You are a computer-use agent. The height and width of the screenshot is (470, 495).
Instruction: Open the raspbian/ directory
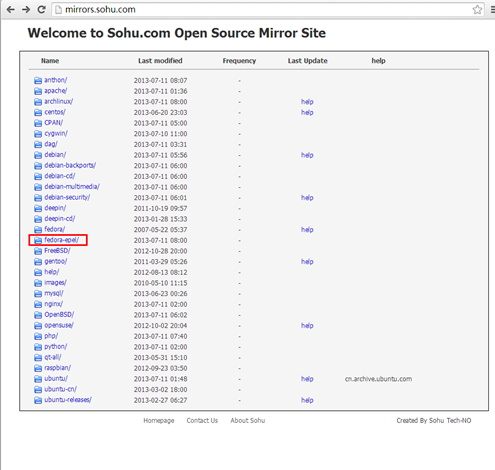click(58, 368)
